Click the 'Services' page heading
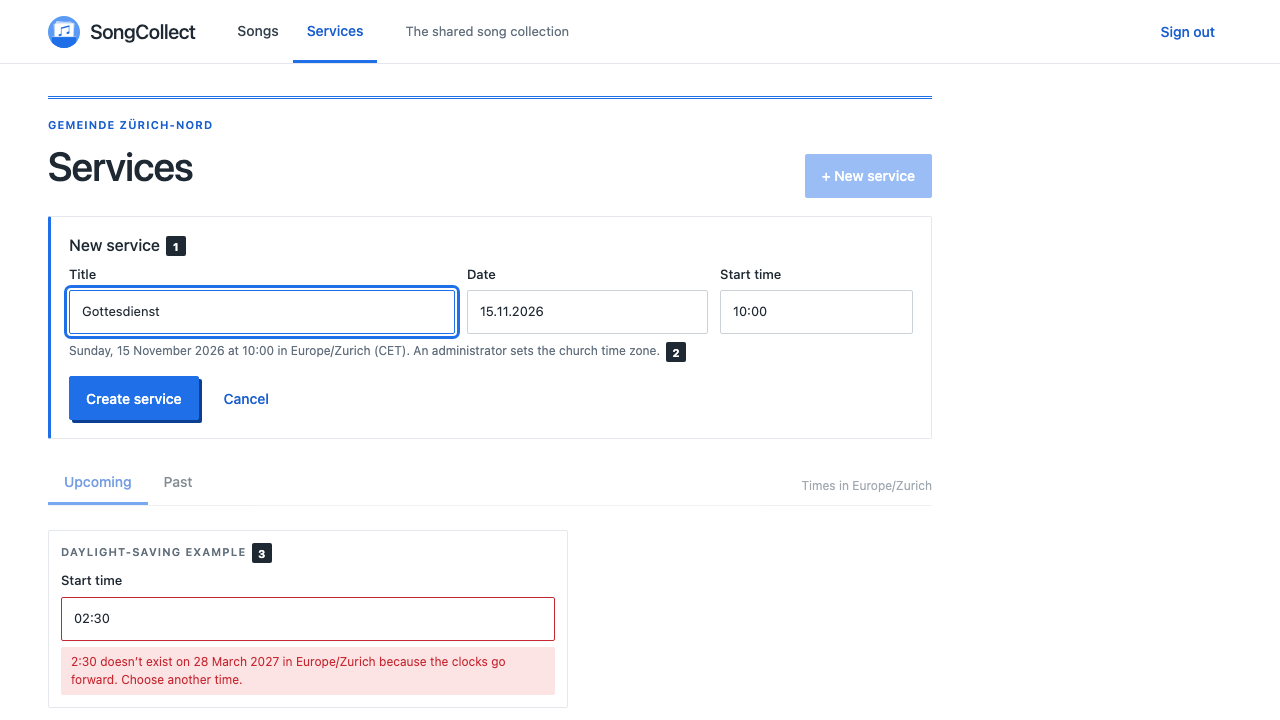The width and height of the screenshot is (1280, 720). click(x=120, y=167)
